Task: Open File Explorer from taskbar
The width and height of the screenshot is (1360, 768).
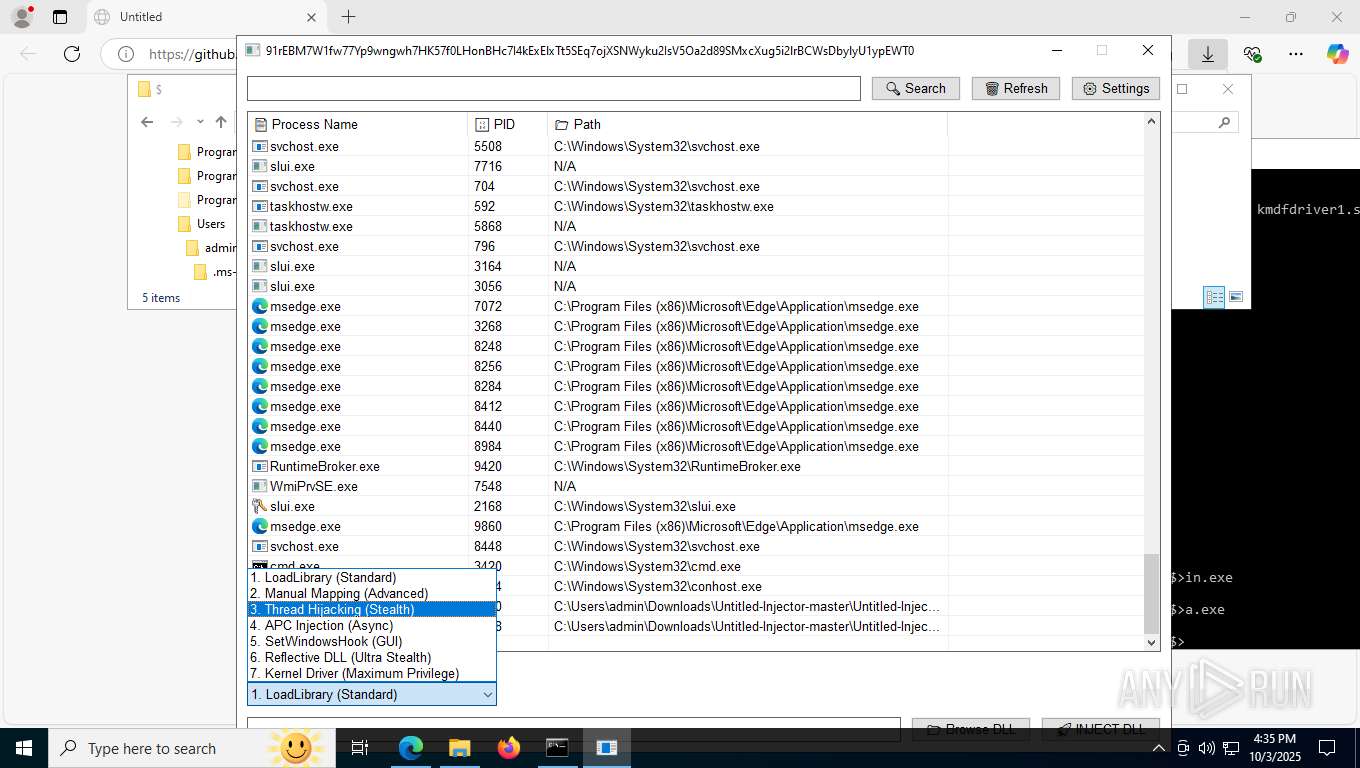Action: (x=459, y=748)
